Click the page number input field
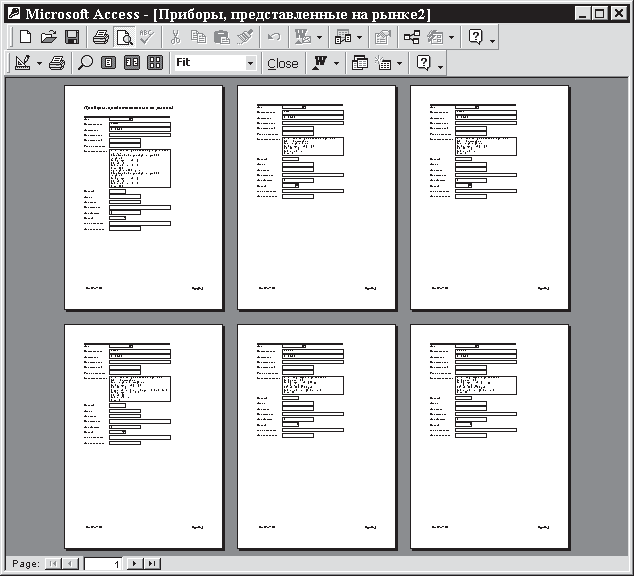634x576 pixels. pos(104,564)
